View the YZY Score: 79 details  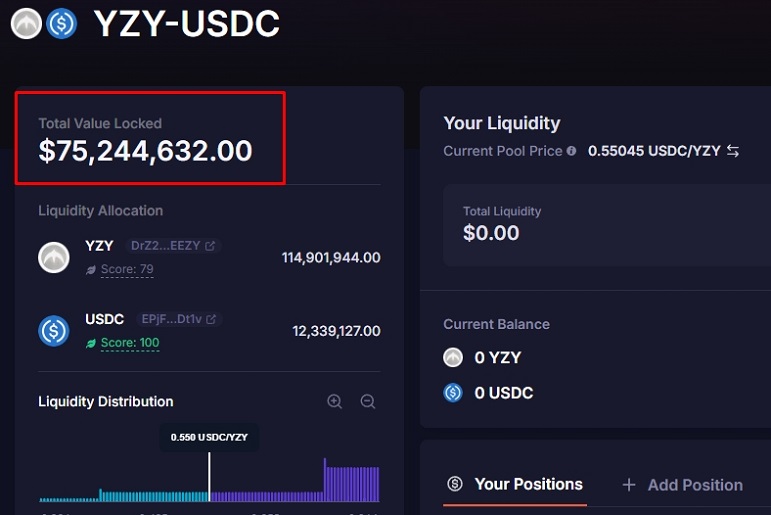[x=127, y=269]
